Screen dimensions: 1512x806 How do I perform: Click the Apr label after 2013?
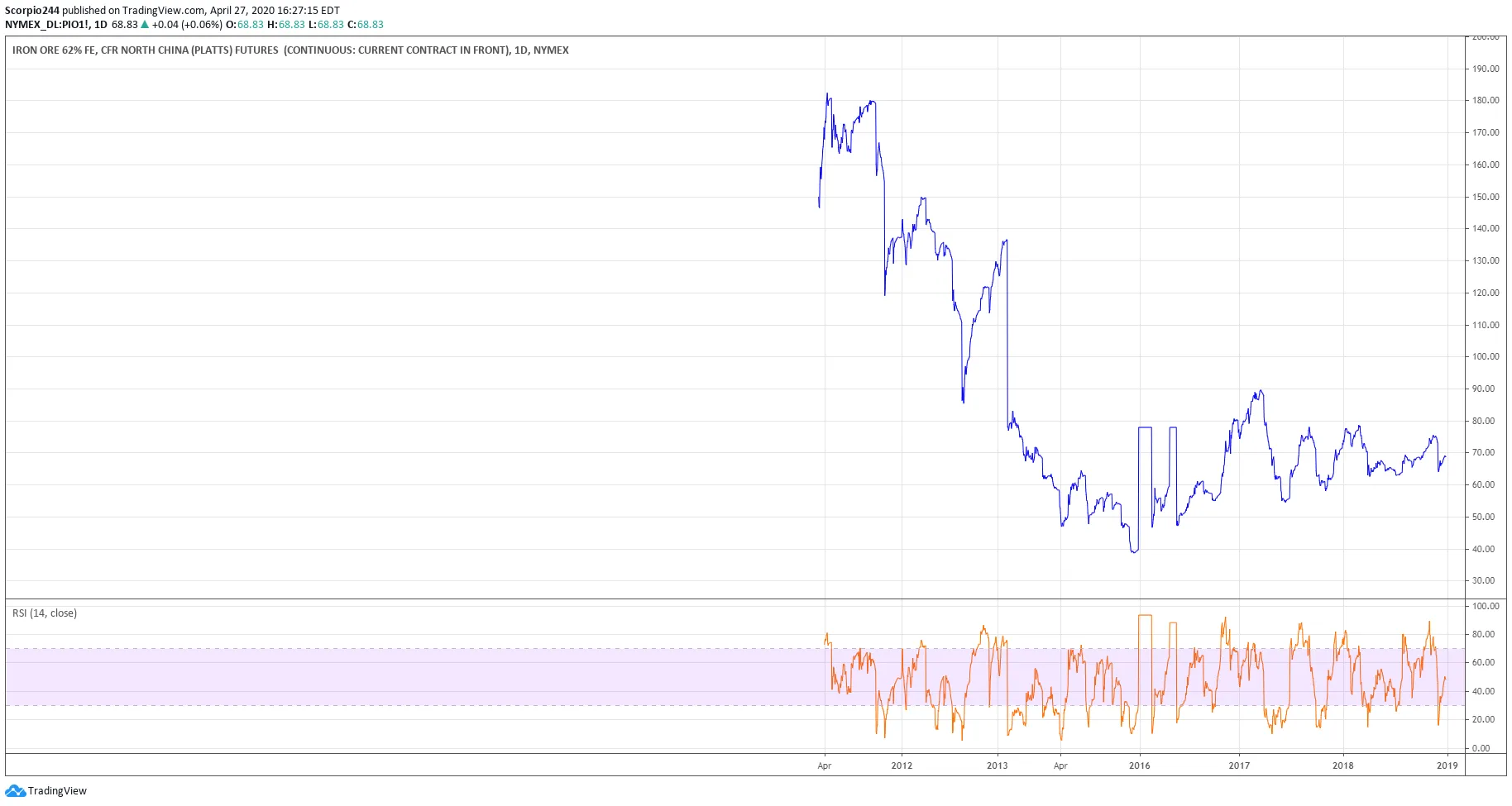click(x=1060, y=765)
